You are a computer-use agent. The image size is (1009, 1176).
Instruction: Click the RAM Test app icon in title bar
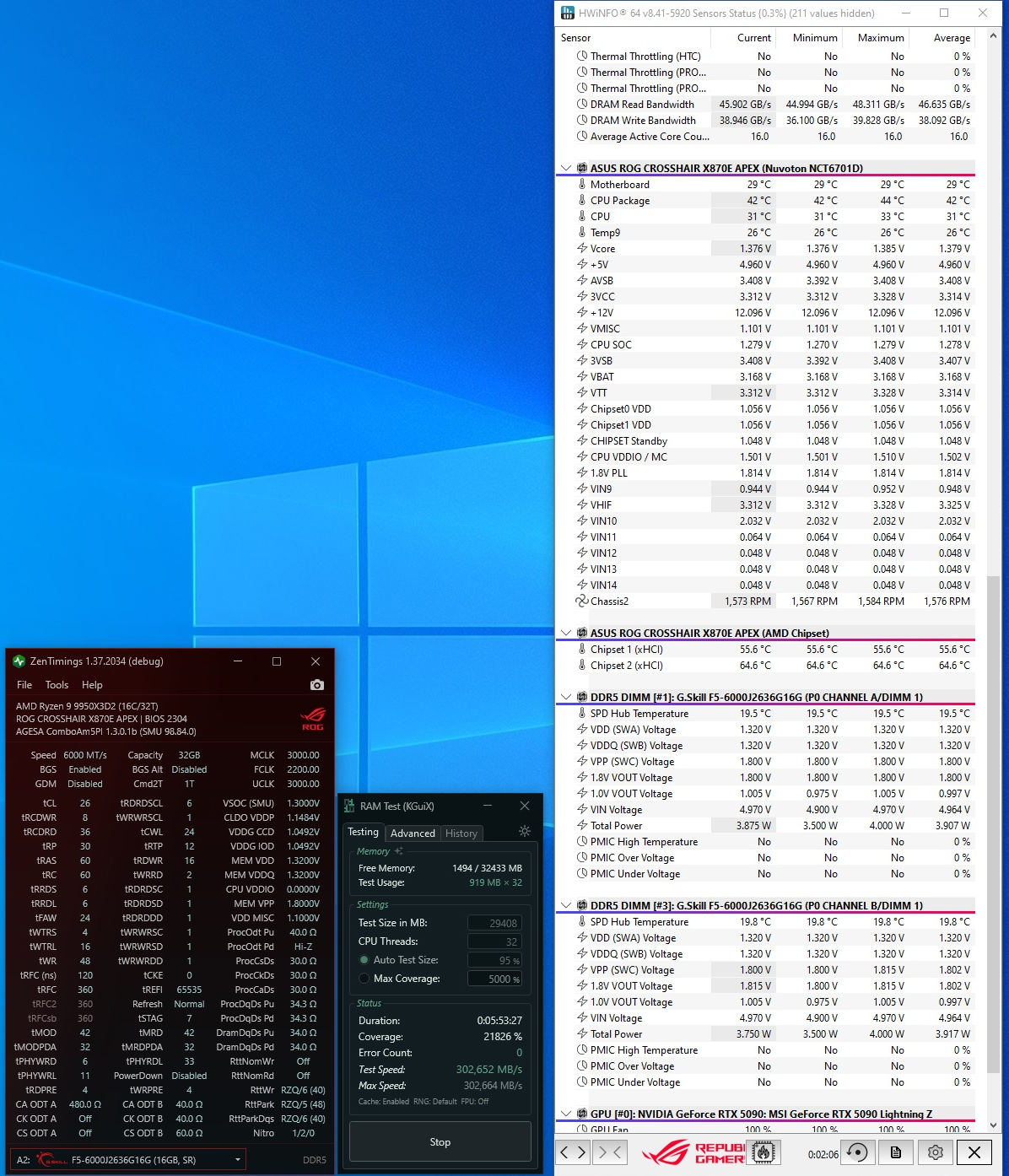coord(349,806)
